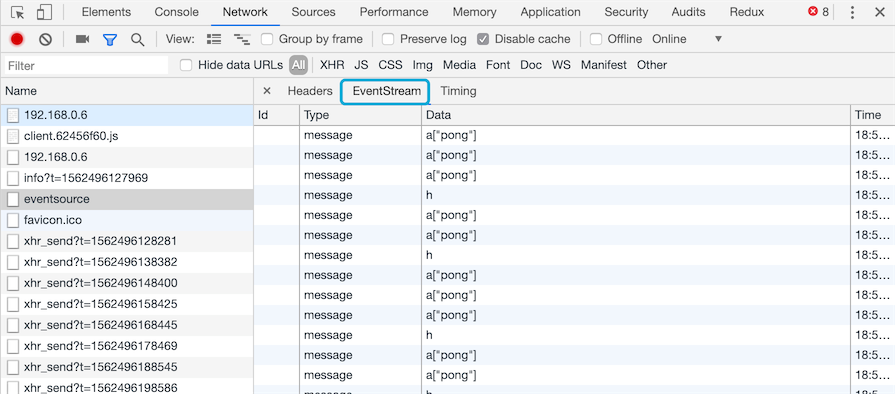
Task: Select request xhr_send?t=1562496158425
Action: point(127,304)
